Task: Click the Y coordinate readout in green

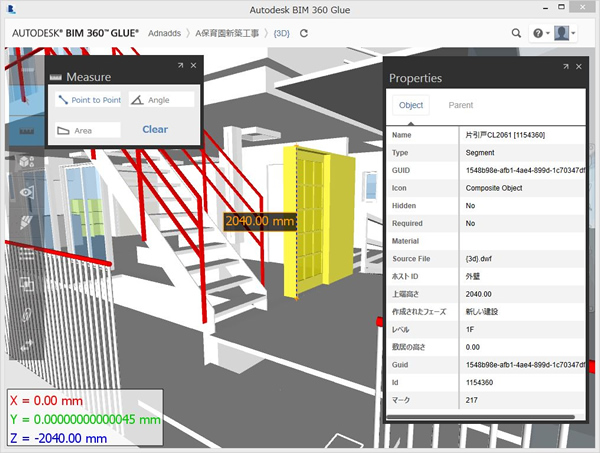Action: click(85, 419)
